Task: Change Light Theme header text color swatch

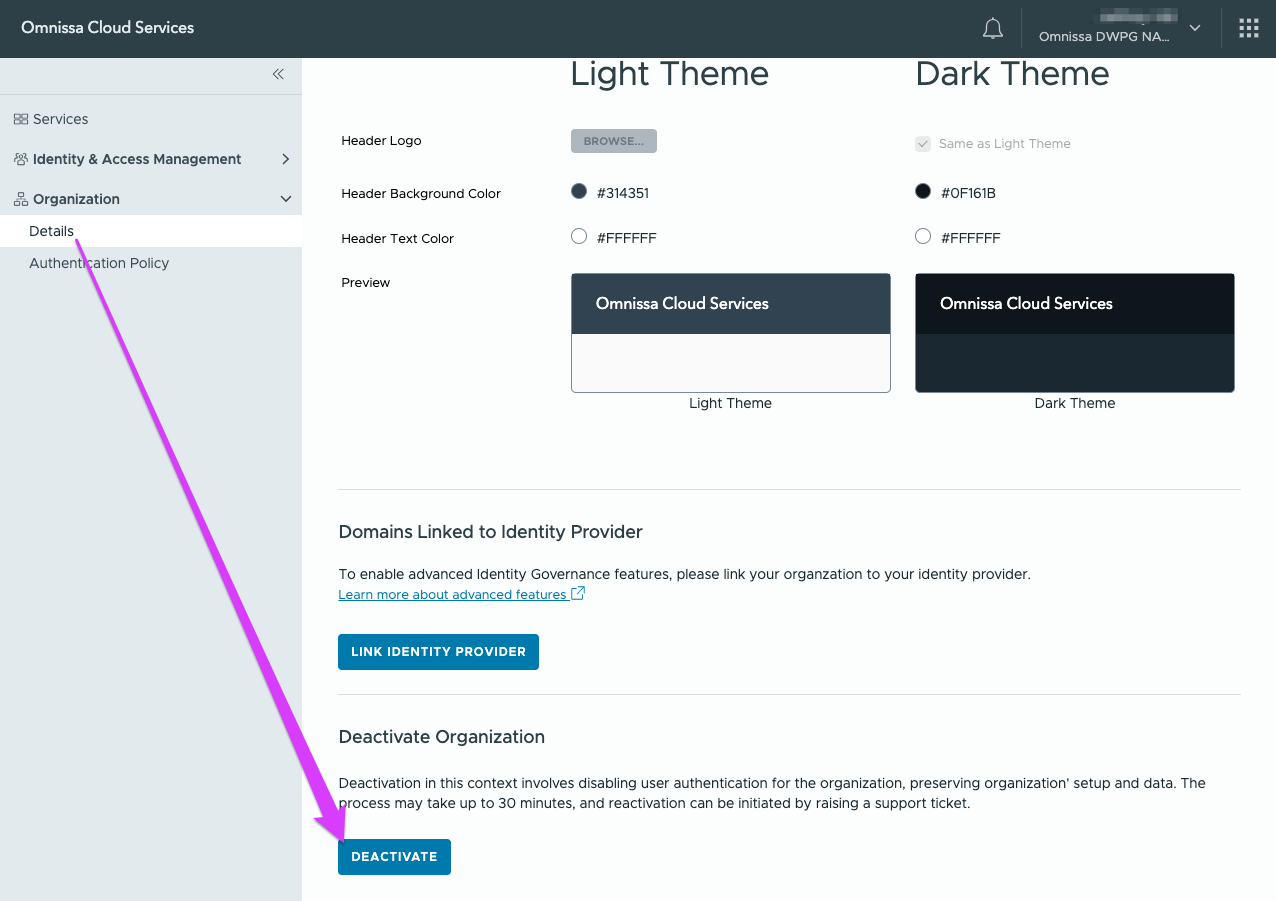Action: (x=579, y=237)
